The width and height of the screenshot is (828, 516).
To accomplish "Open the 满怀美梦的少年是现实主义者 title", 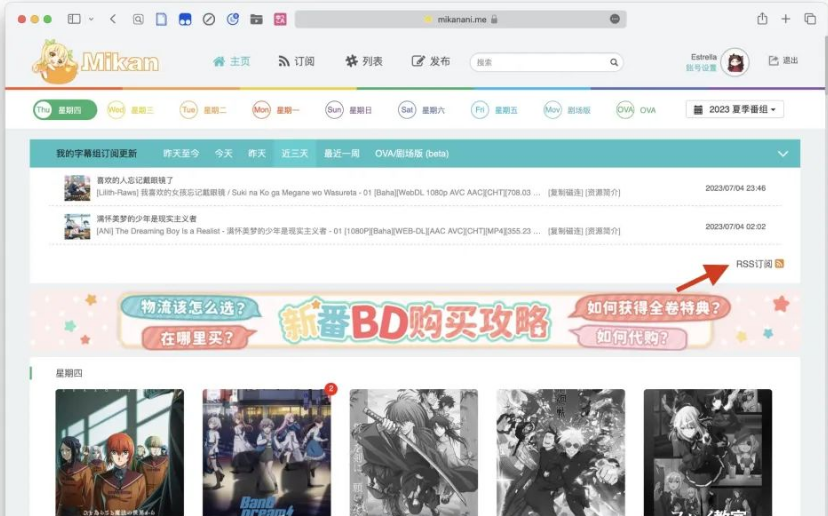I will (x=146, y=219).
